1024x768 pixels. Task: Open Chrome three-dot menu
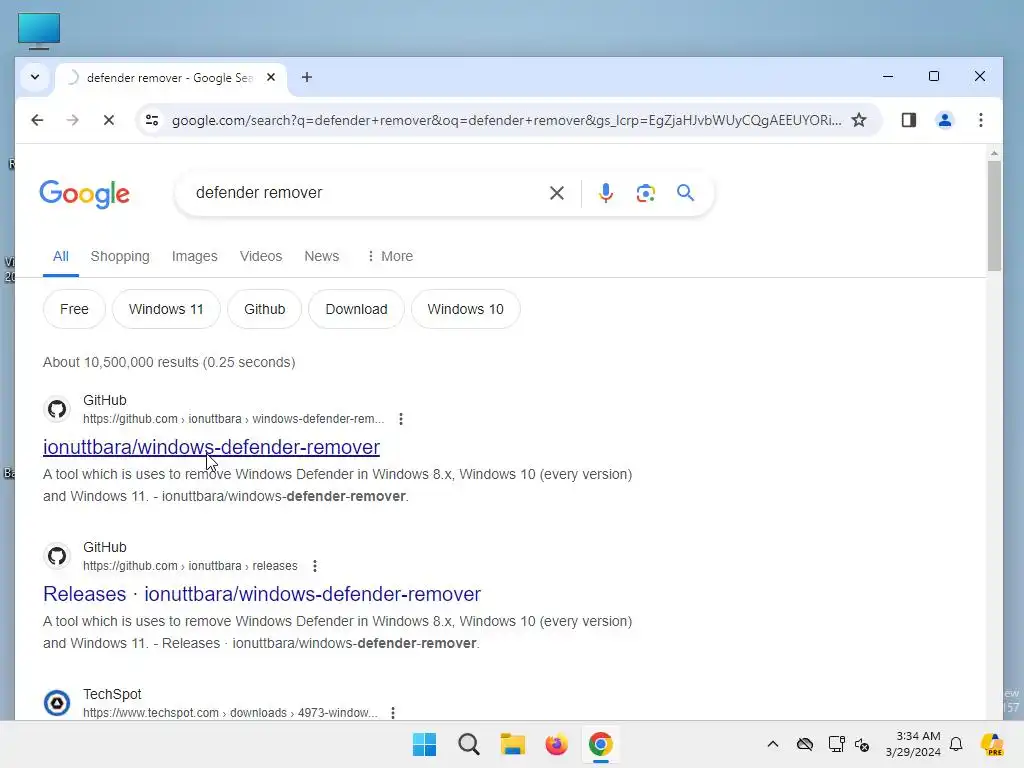click(x=980, y=120)
